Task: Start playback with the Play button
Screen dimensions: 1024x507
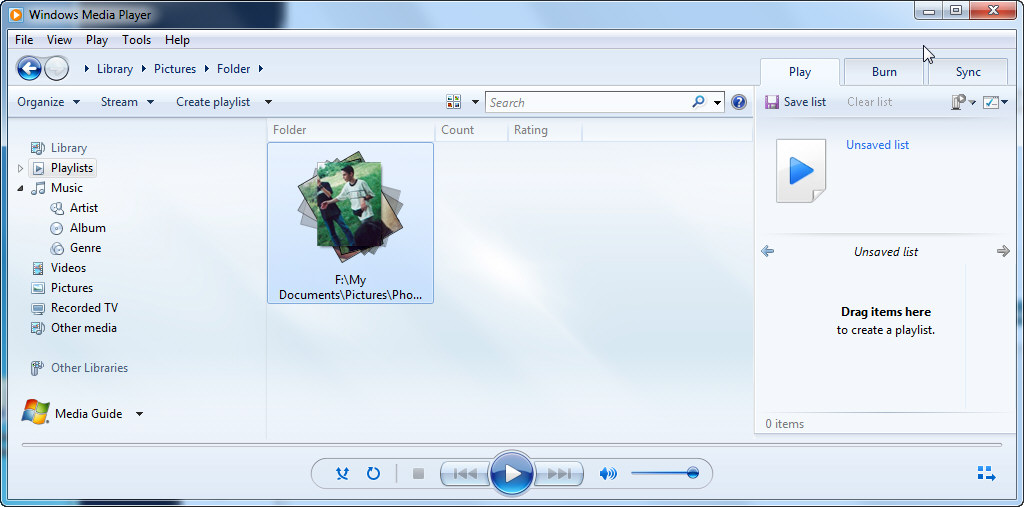Action: pyautogui.click(x=512, y=473)
